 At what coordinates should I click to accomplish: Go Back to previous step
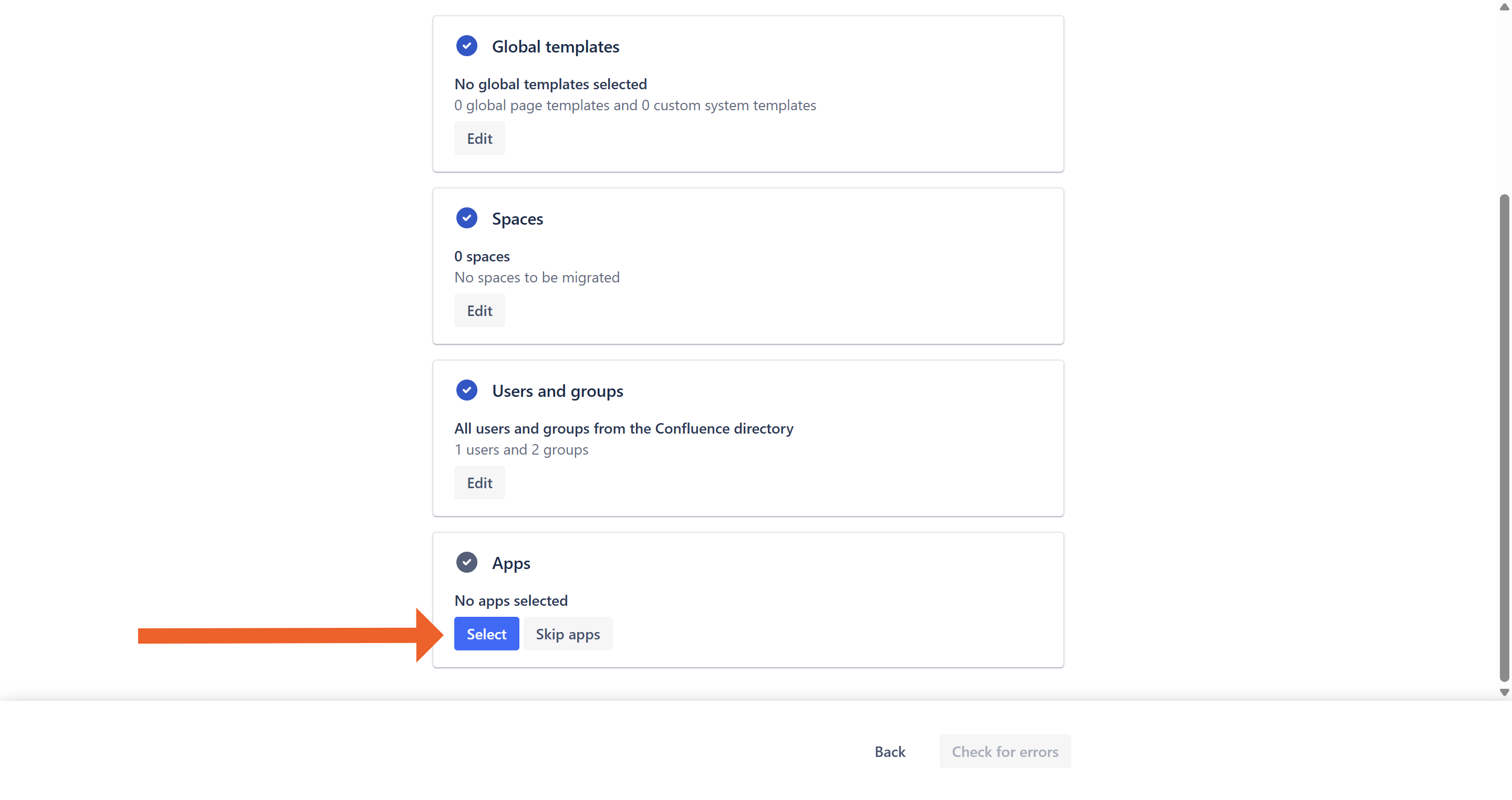[889, 751]
